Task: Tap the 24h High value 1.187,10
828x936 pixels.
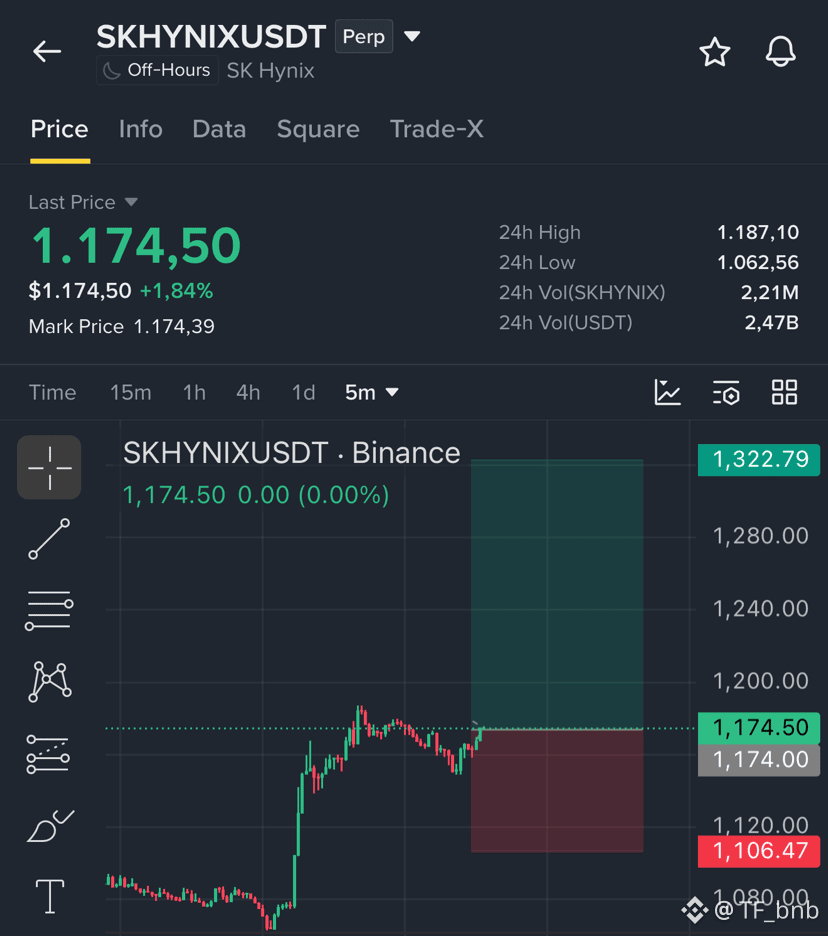Action: click(x=758, y=232)
